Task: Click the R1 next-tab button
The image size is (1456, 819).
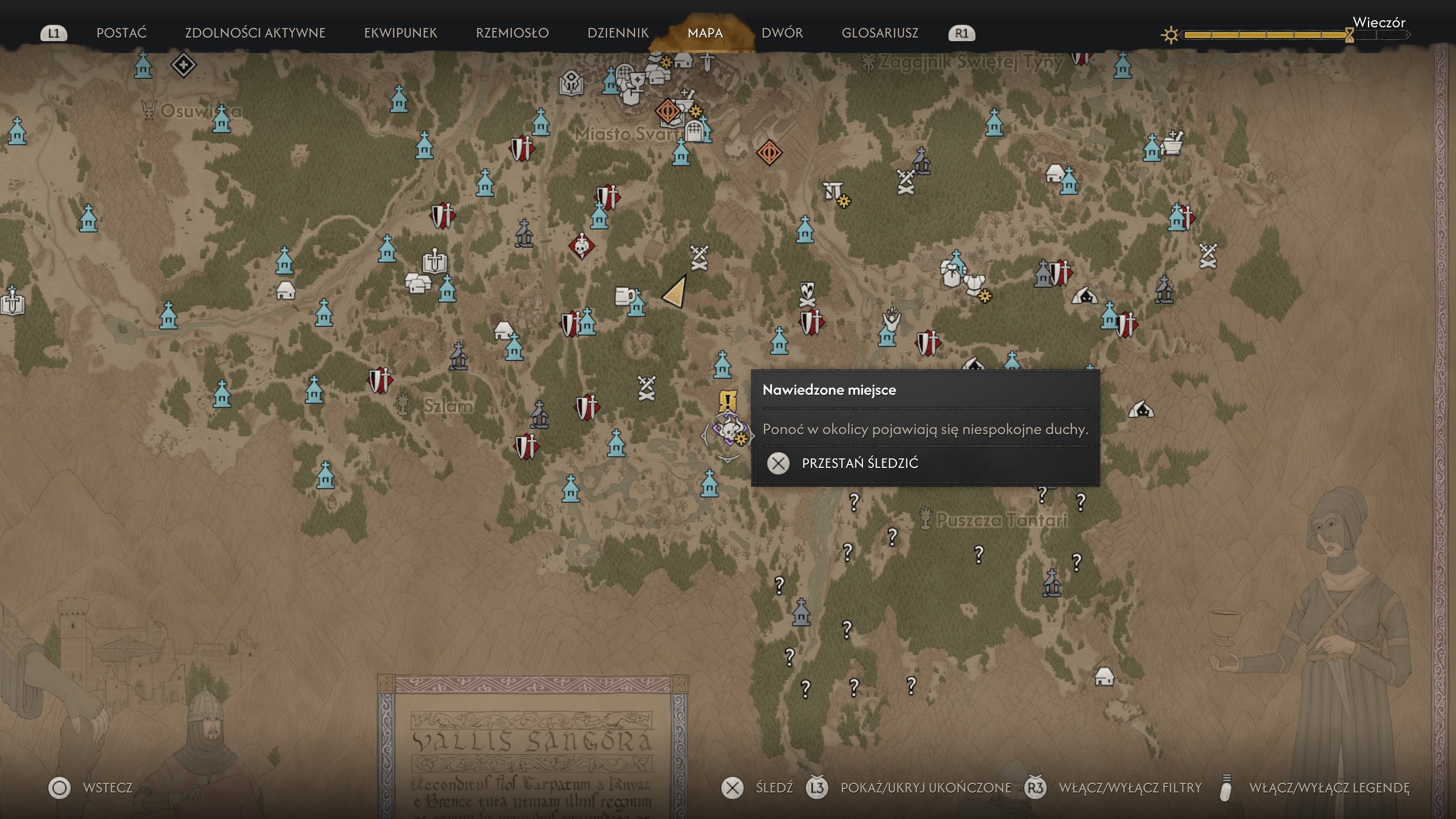Action: point(962,33)
